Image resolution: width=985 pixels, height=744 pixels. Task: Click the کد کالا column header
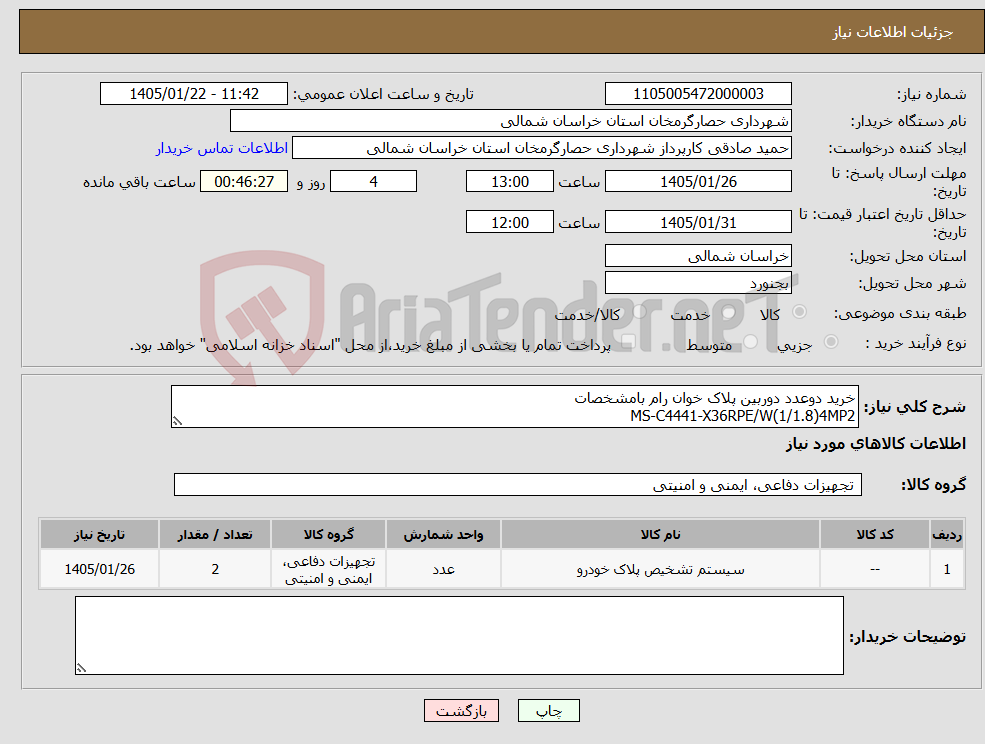click(x=874, y=534)
